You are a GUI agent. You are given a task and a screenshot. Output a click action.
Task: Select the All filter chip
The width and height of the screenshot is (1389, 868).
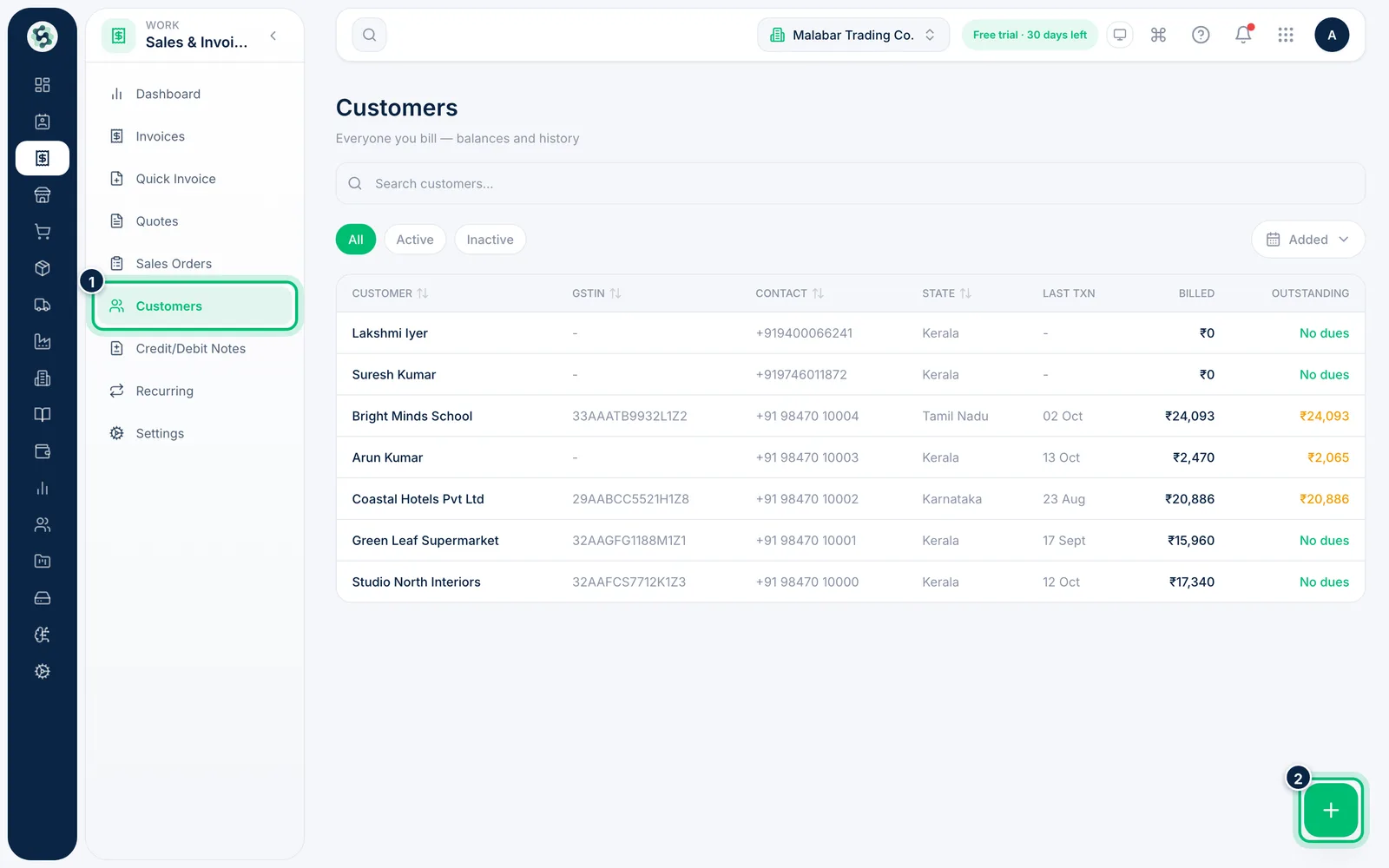356,240
